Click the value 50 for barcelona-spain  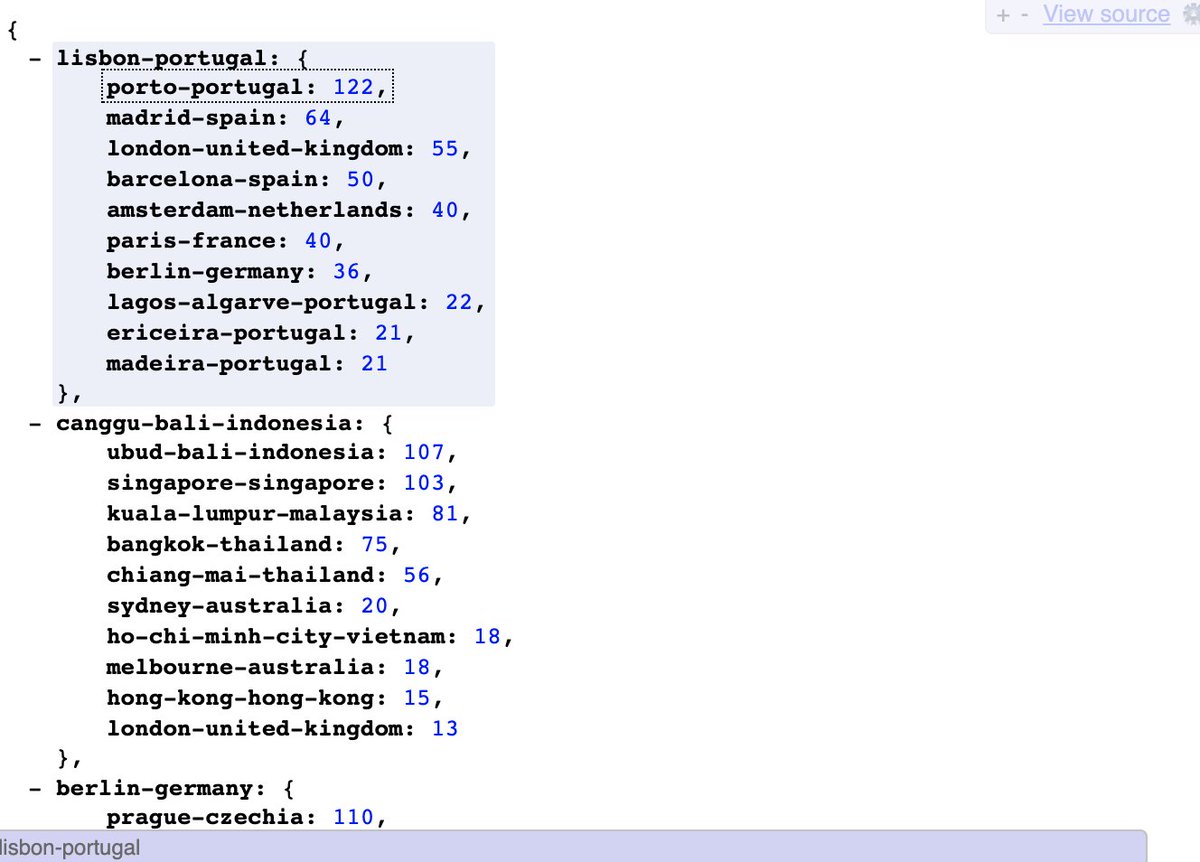tap(360, 180)
